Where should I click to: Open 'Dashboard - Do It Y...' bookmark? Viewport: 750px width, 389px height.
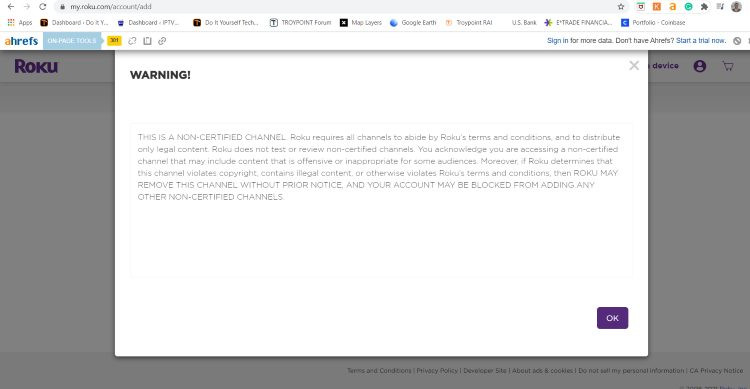[74, 22]
